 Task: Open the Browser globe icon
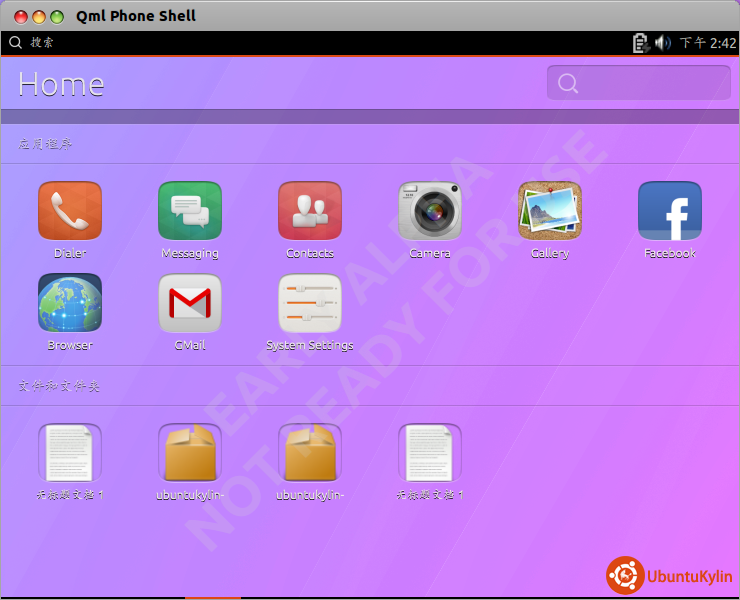(x=69, y=303)
